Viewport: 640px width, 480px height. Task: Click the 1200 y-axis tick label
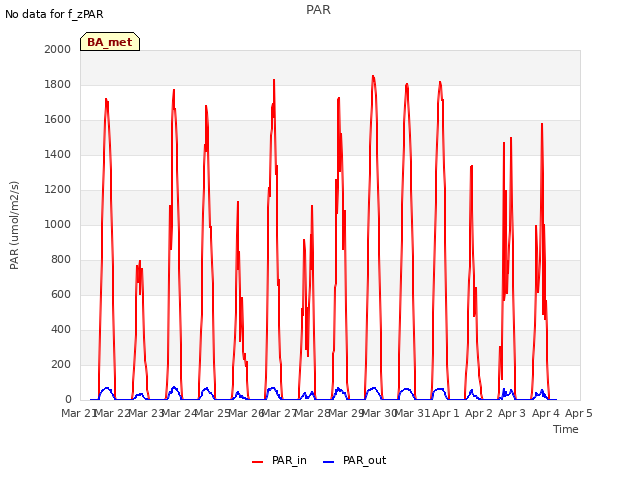(x=58, y=189)
